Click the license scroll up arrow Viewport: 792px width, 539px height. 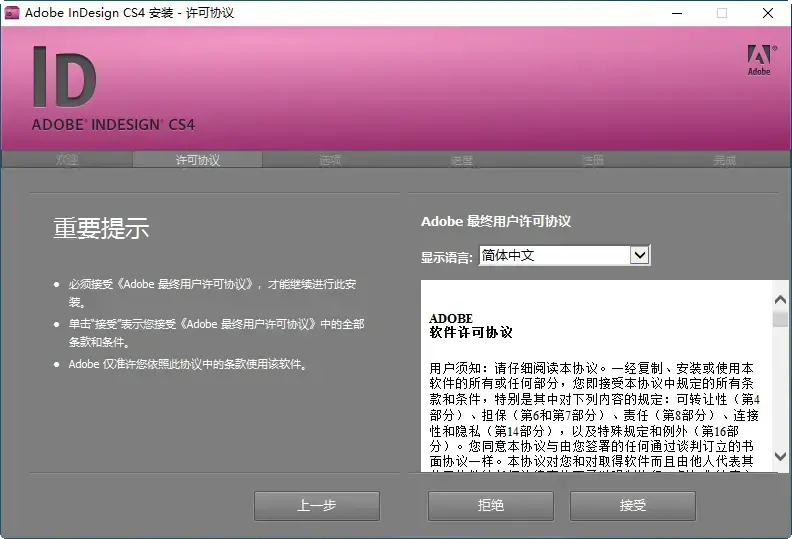coord(780,300)
